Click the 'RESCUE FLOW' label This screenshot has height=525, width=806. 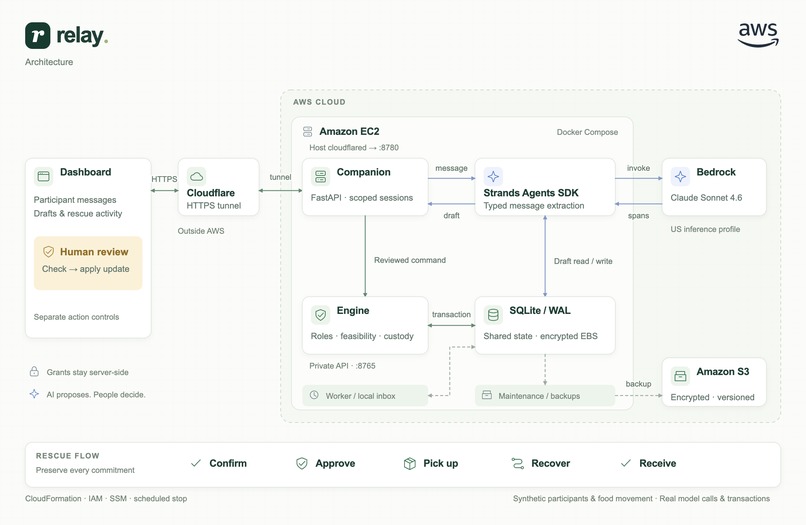tap(67, 456)
